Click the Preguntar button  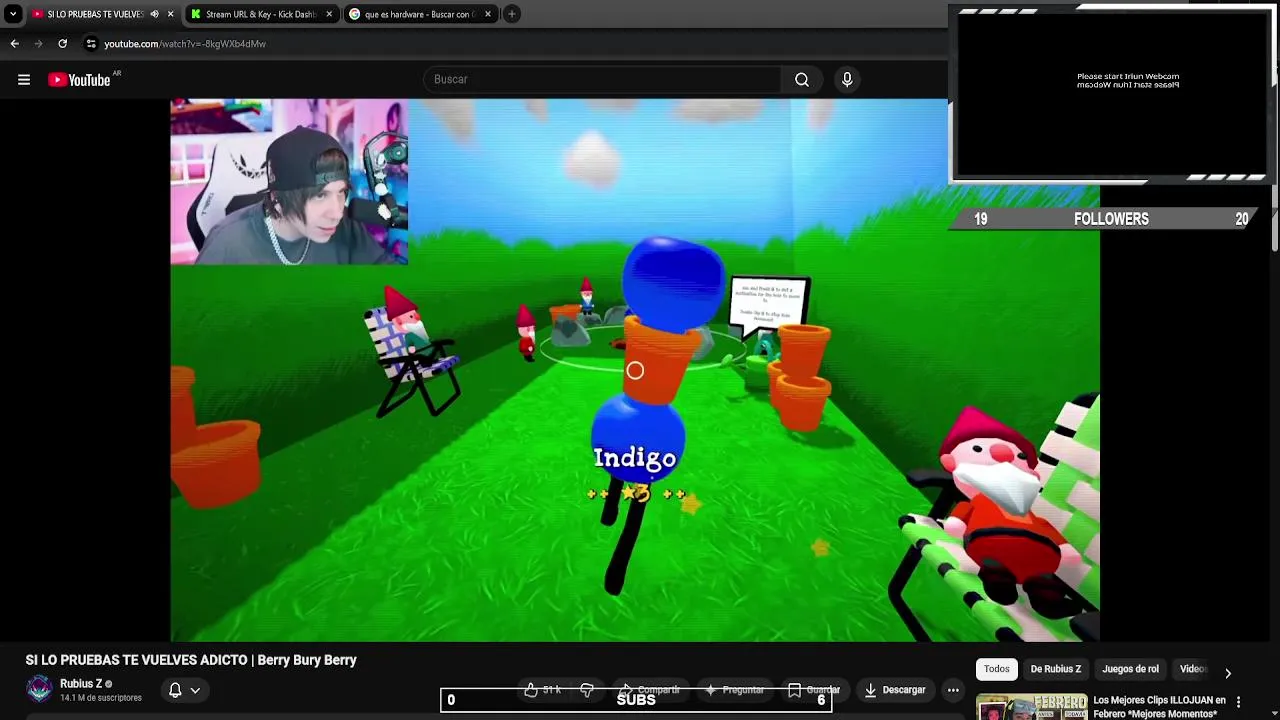[734, 690]
